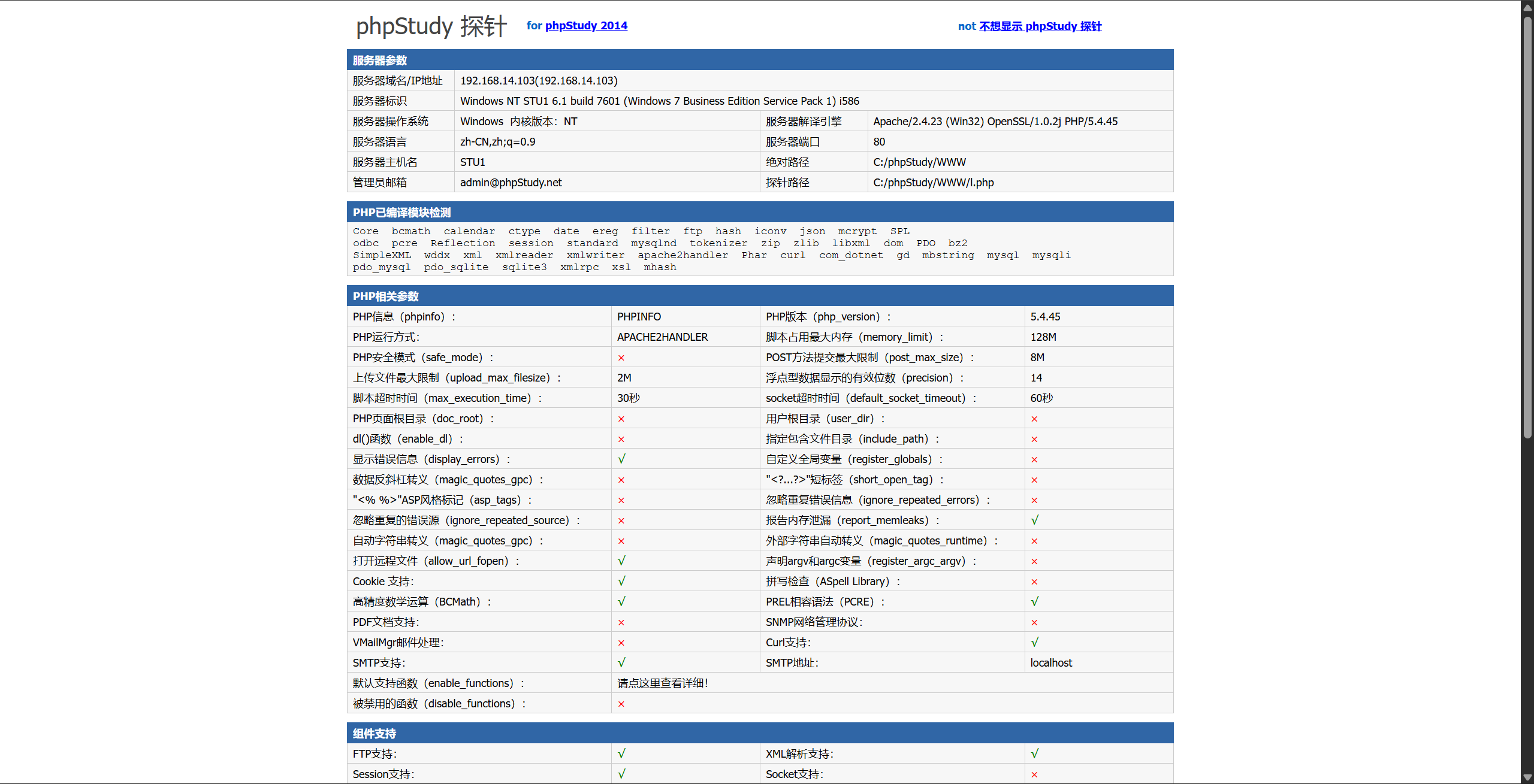The width and height of the screenshot is (1534, 784).
Task: Click the C:/phpStudy/WWW/l.php path value
Action: click(933, 183)
